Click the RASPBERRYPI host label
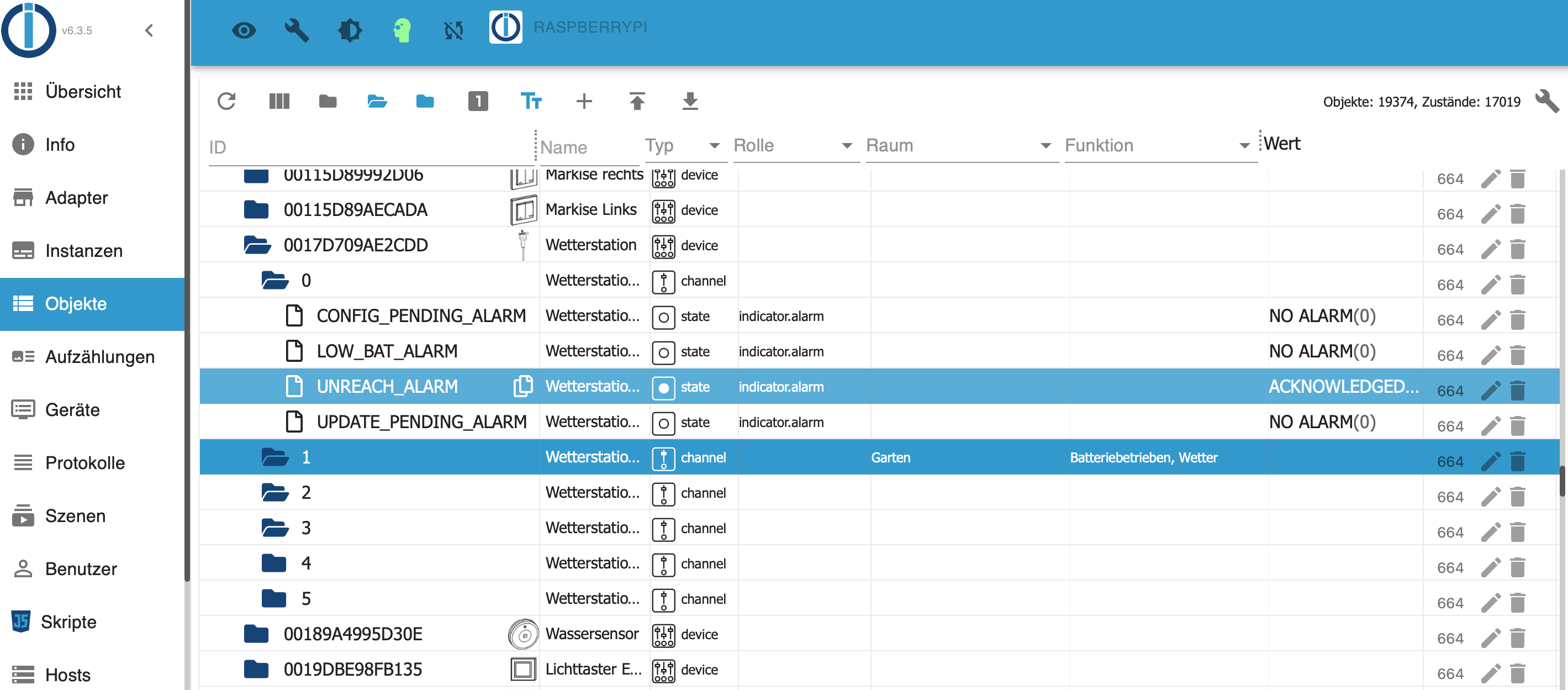This screenshot has width=1568, height=690. point(590,28)
